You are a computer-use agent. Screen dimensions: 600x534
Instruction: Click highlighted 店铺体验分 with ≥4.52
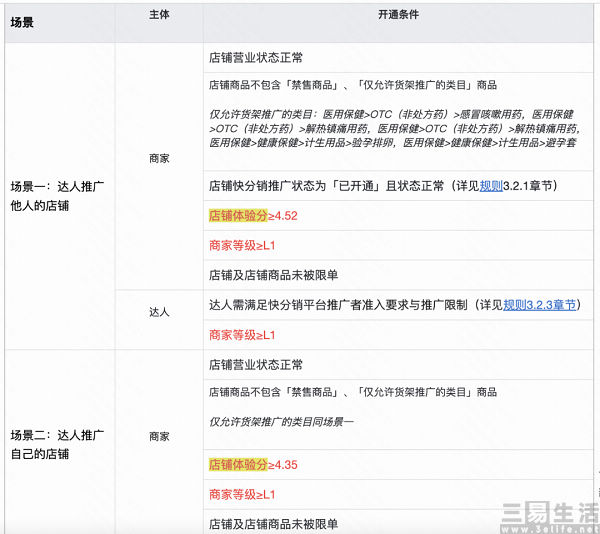[238, 215]
